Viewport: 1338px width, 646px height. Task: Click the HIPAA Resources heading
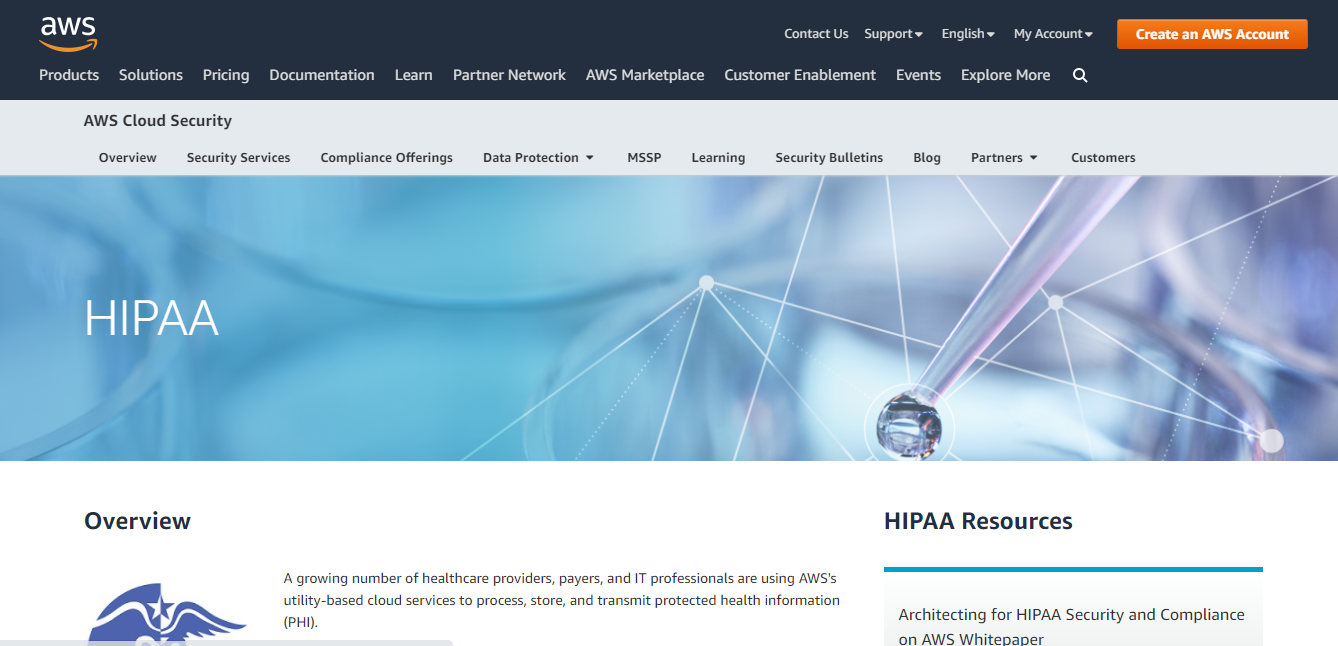tap(978, 521)
